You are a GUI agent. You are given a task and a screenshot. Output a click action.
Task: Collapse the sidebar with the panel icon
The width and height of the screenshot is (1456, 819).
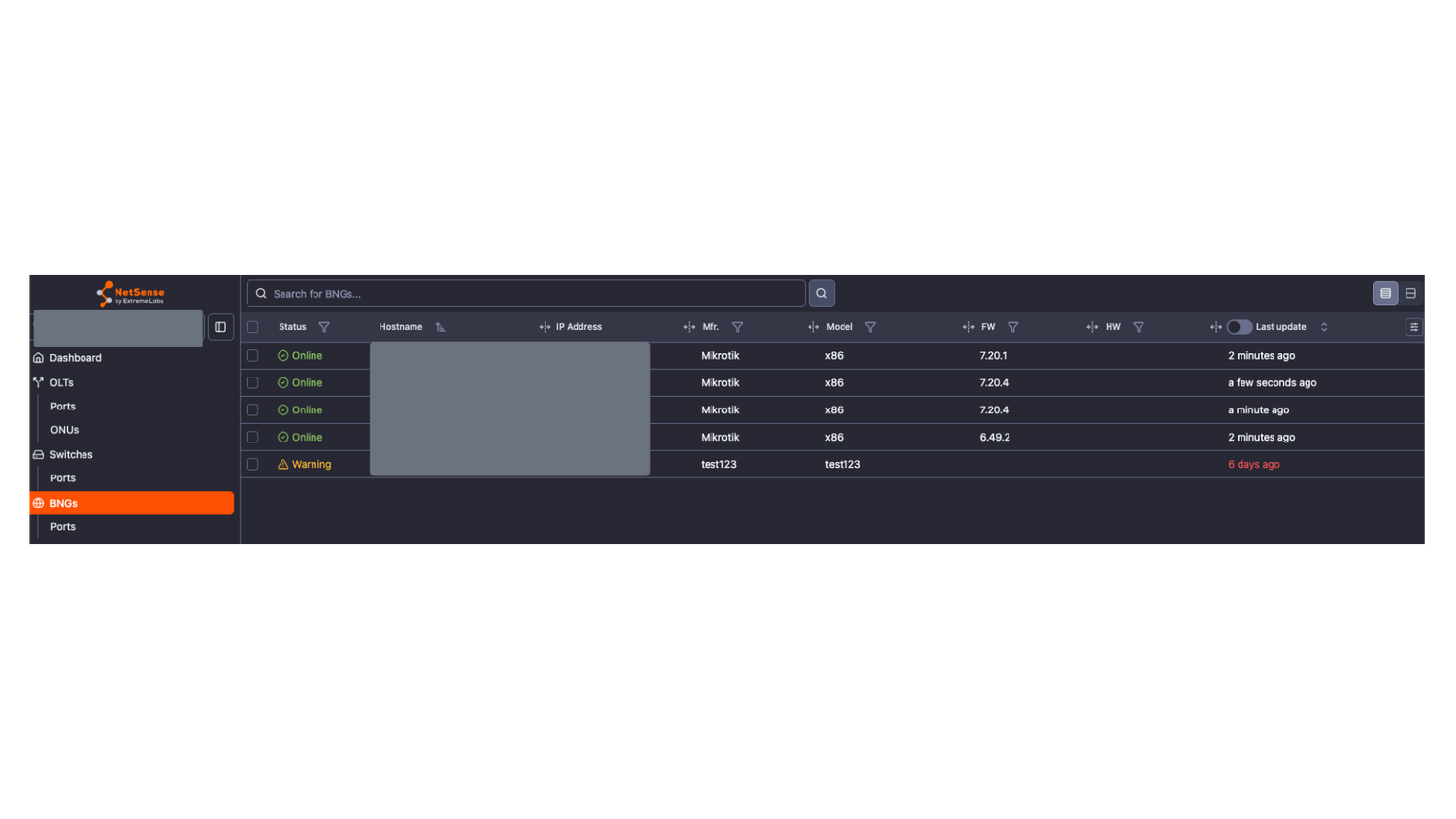(220, 327)
